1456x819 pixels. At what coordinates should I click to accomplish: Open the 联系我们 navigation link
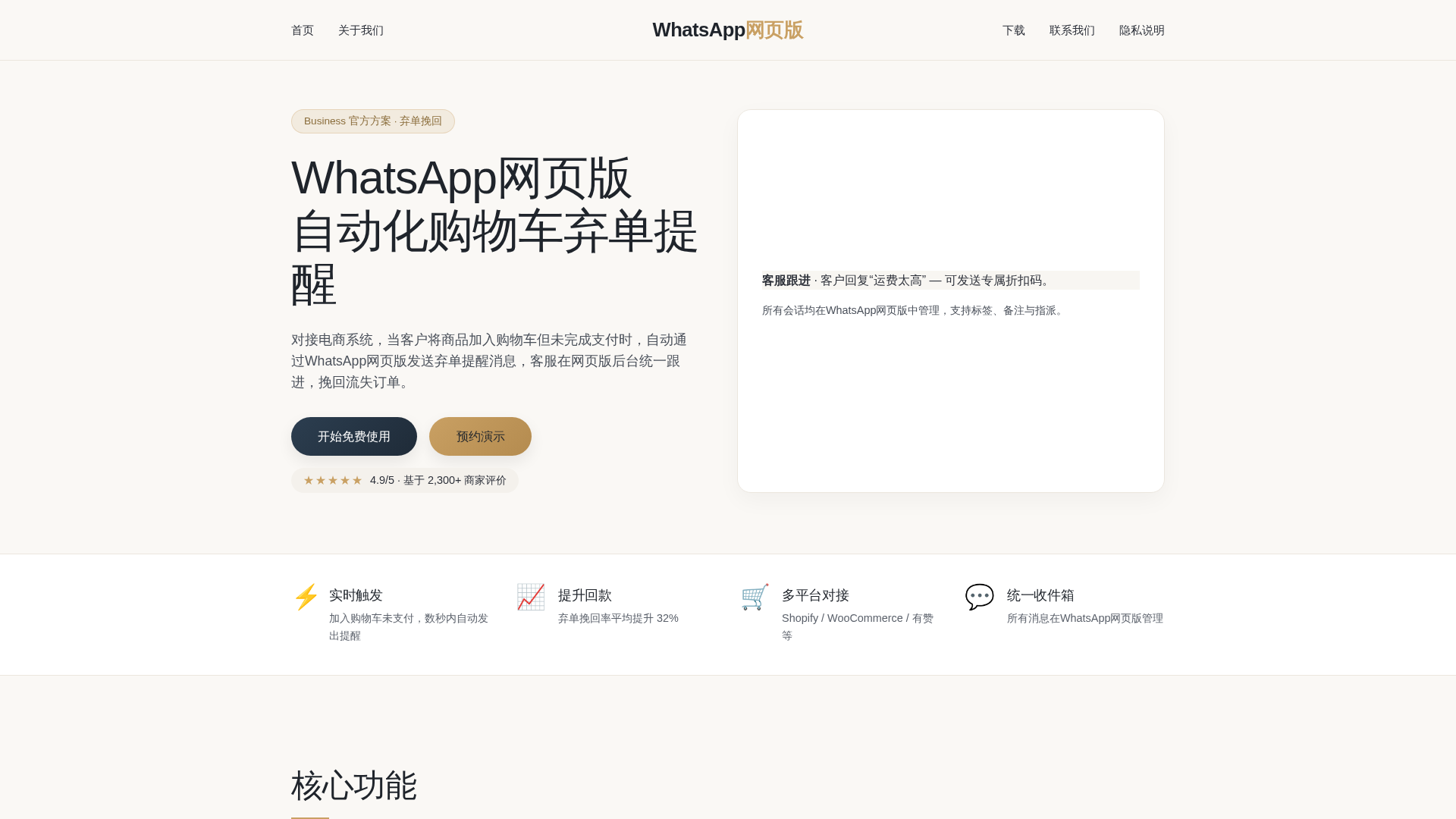(1072, 30)
